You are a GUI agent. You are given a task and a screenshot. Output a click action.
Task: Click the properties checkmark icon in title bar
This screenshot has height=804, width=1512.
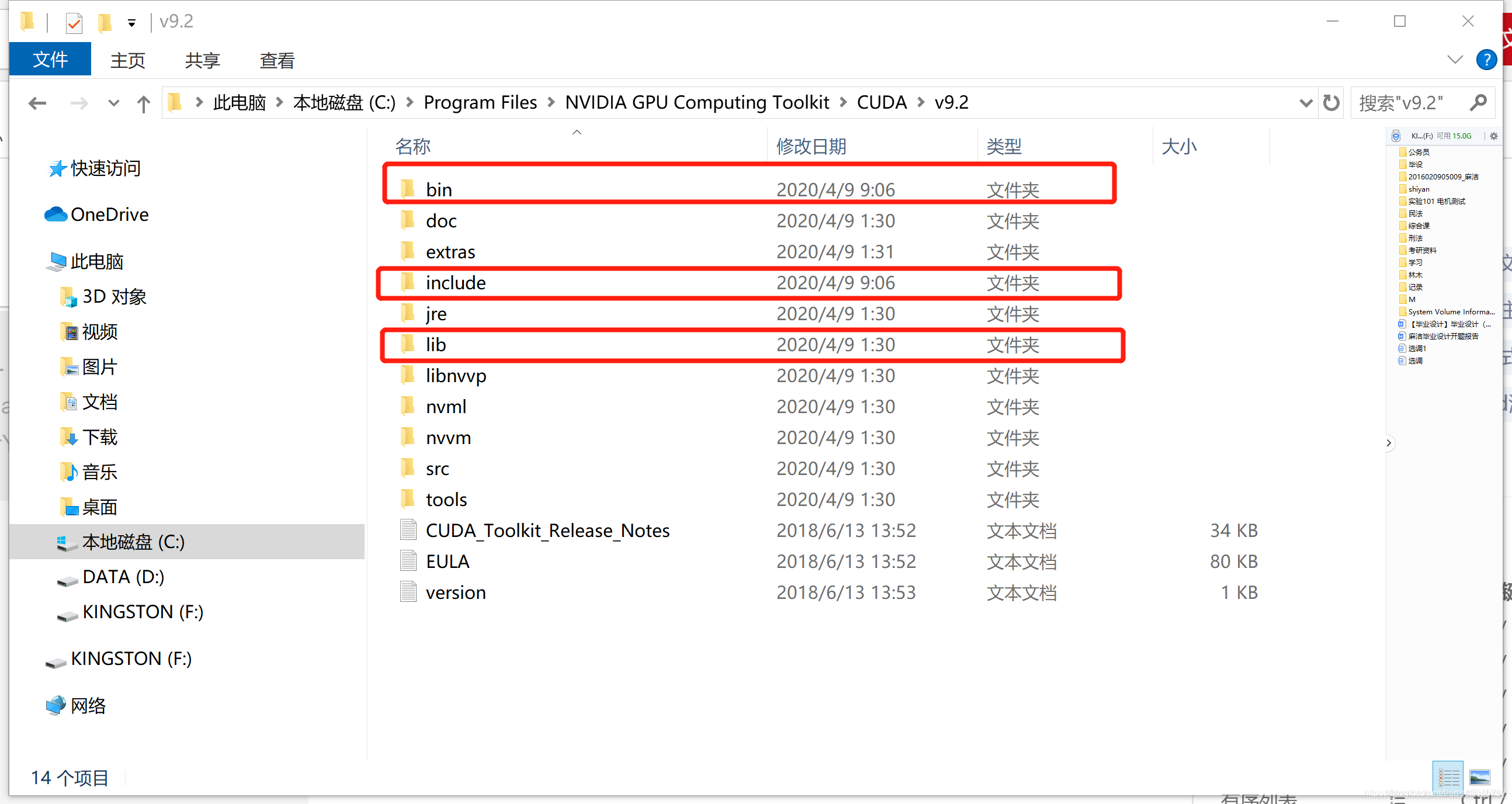click(74, 23)
